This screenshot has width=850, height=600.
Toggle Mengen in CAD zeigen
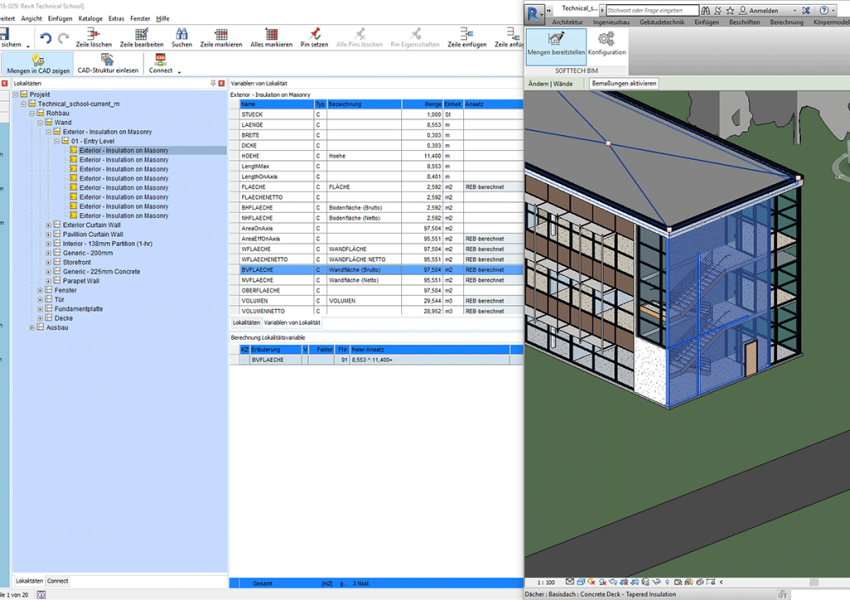click(37, 62)
